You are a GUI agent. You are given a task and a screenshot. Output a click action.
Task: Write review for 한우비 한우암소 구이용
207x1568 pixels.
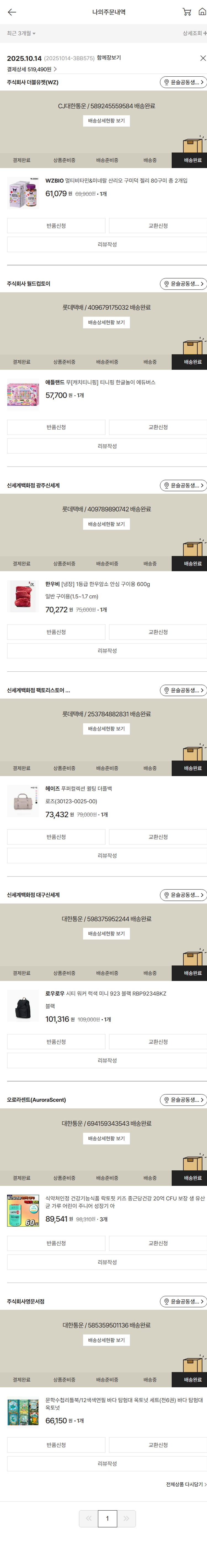(x=107, y=651)
